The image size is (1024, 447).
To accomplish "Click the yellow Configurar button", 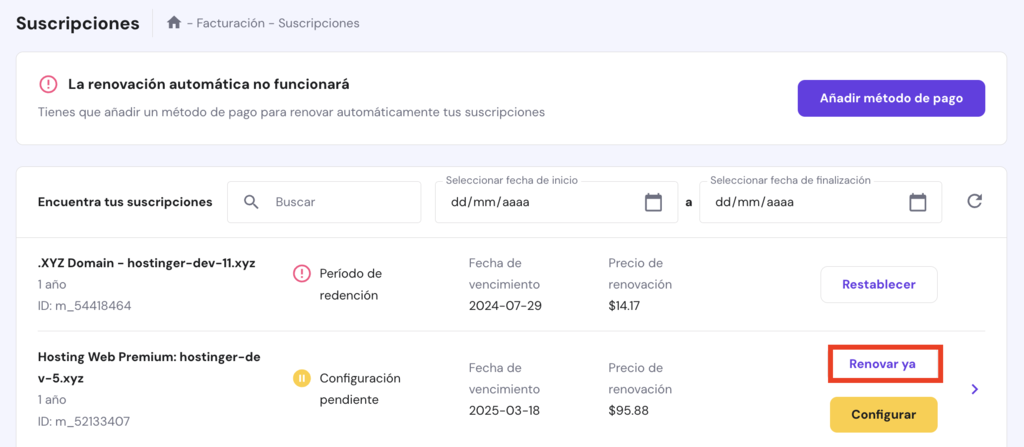I will (883, 414).
